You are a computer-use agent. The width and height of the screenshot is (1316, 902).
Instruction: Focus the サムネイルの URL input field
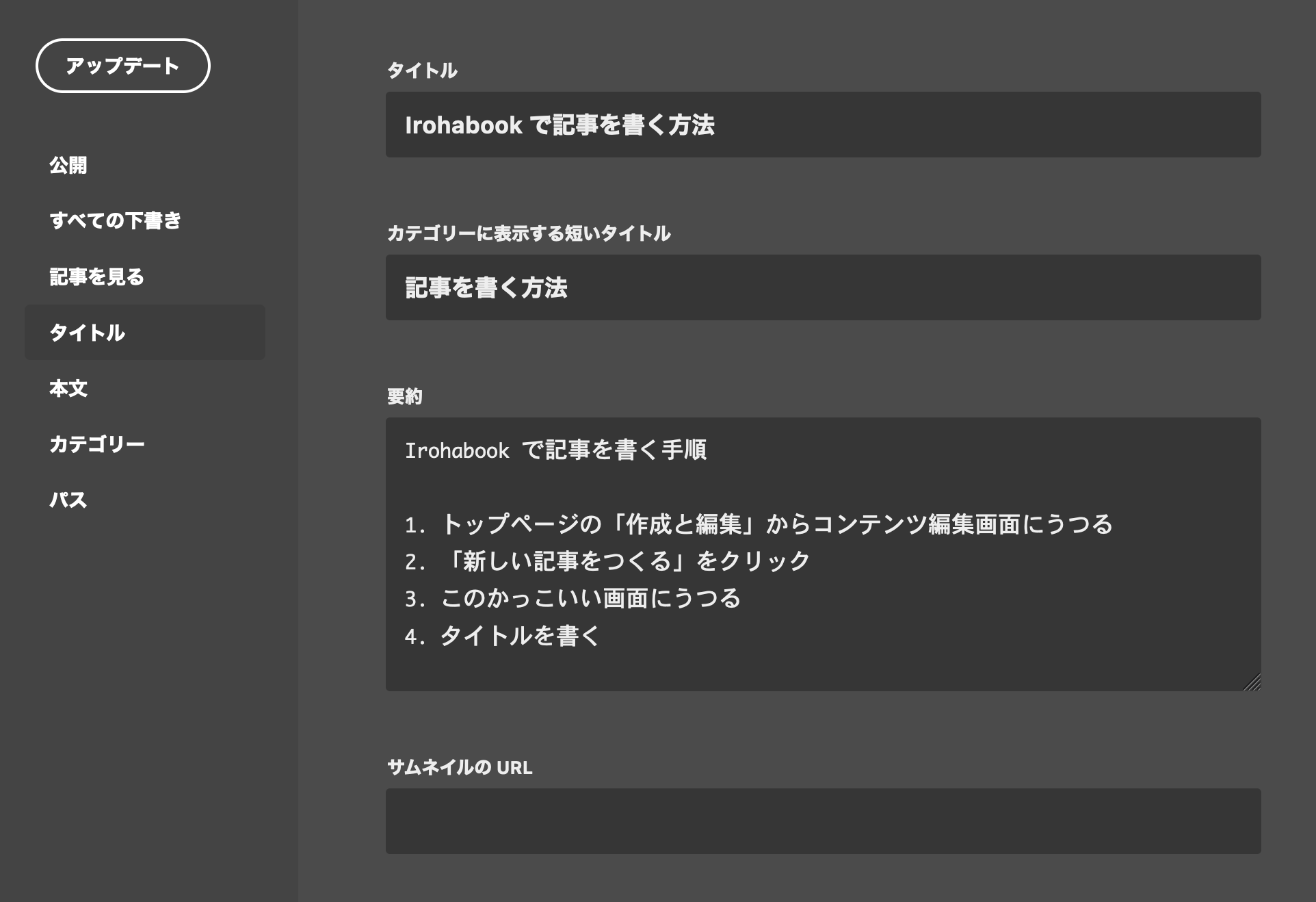822,821
